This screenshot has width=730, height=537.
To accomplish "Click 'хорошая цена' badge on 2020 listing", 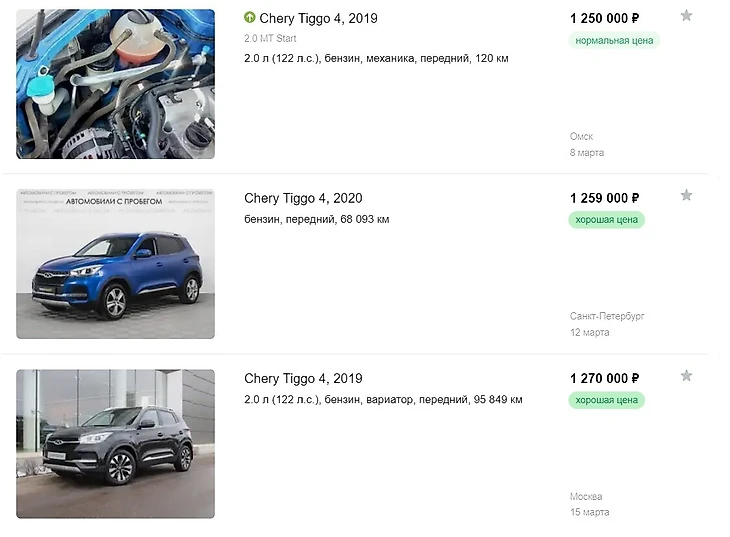I will click(x=607, y=220).
